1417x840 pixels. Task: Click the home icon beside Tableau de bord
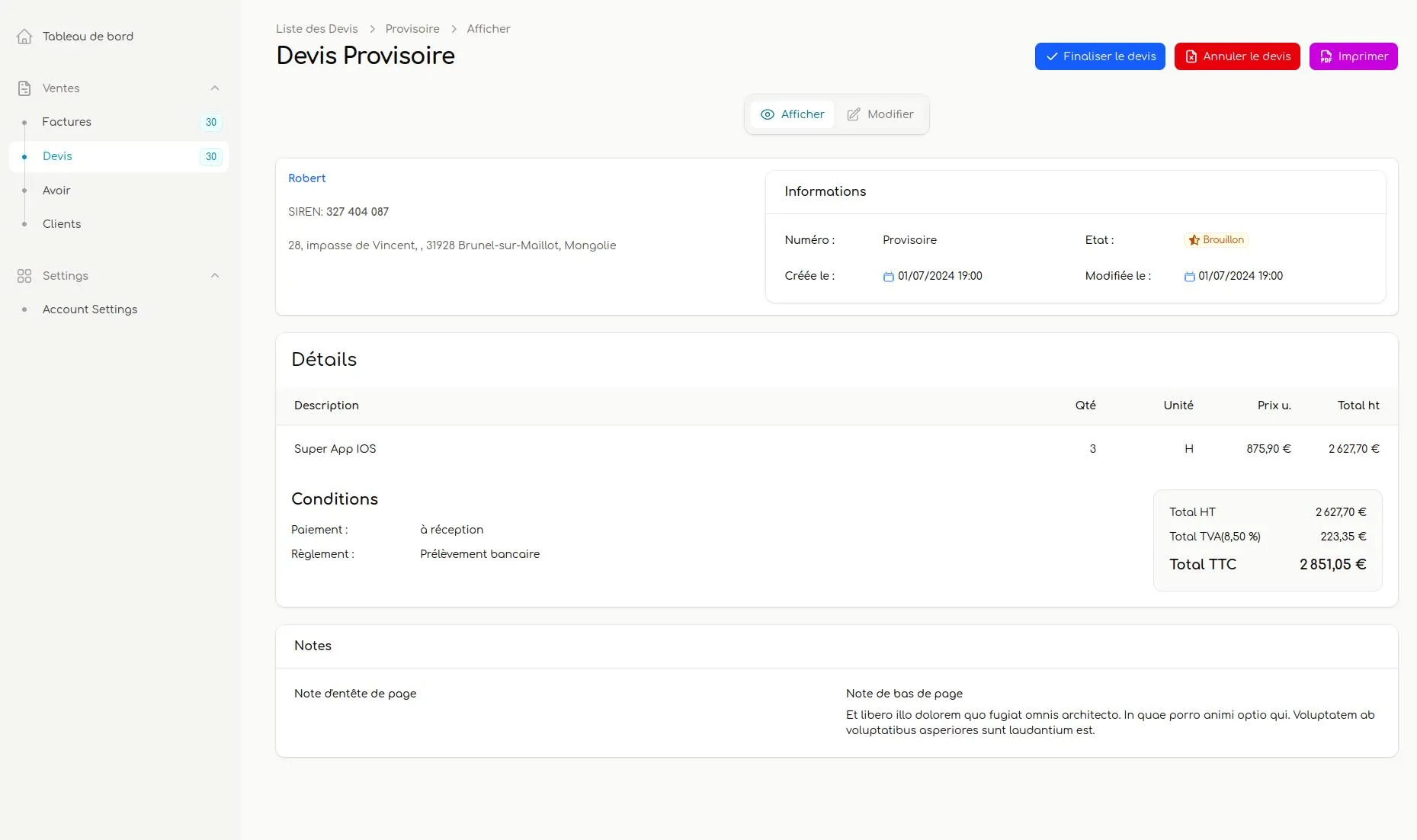pyautogui.click(x=25, y=36)
